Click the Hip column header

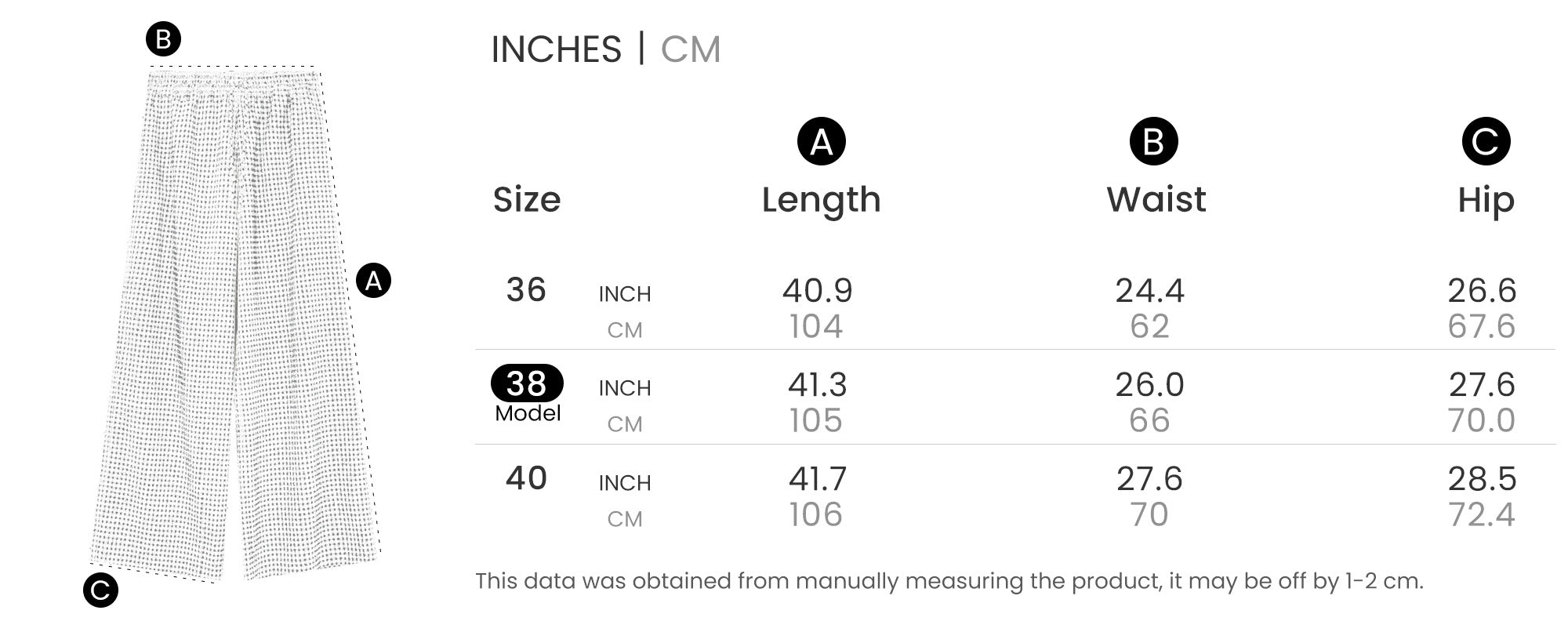pyautogui.click(x=1485, y=200)
